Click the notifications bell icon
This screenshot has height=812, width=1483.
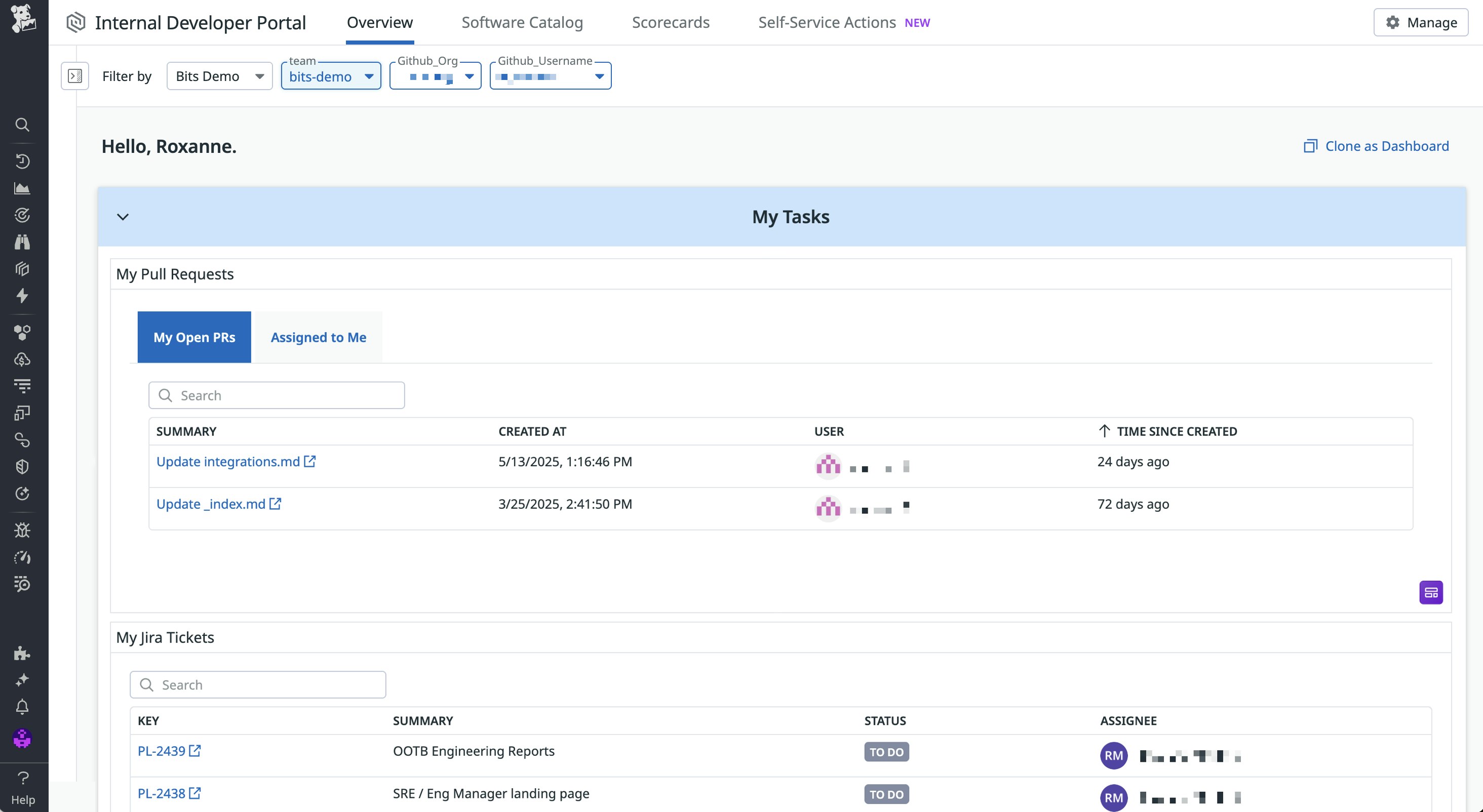22,707
